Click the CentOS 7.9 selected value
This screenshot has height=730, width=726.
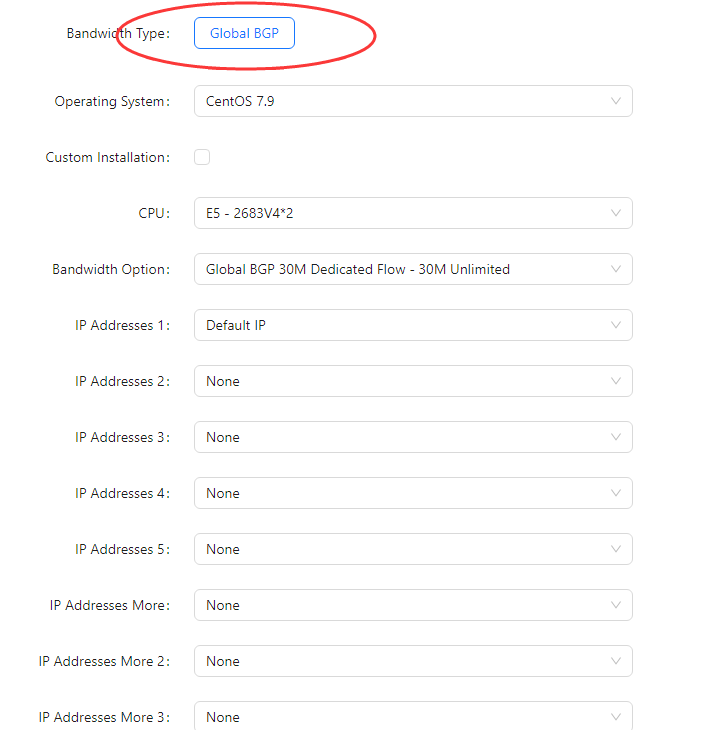240,101
